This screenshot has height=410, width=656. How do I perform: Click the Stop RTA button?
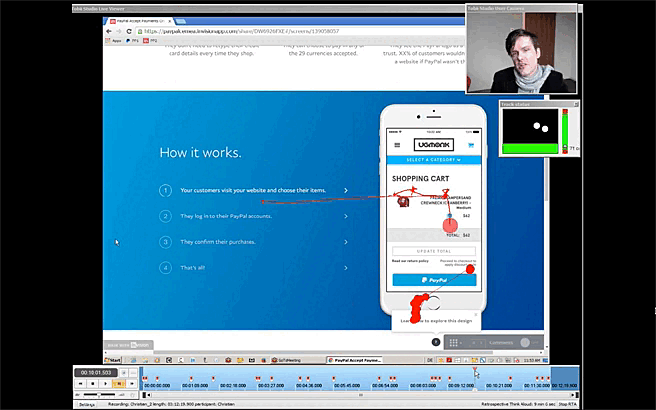568,405
